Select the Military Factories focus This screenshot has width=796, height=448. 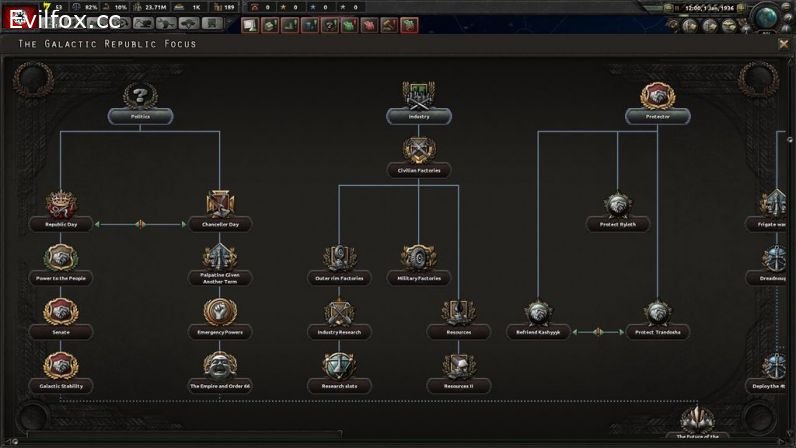pyautogui.click(x=418, y=260)
